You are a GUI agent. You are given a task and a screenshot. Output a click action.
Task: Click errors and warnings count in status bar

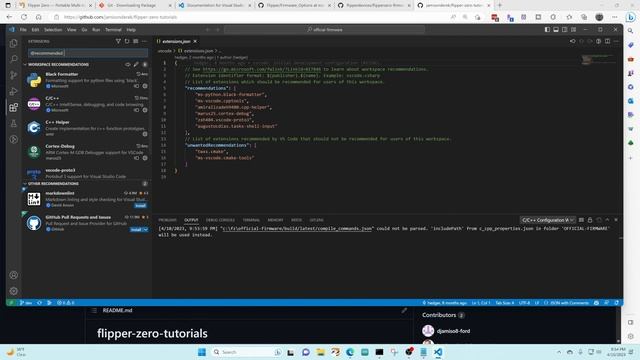tap(65, 303)
